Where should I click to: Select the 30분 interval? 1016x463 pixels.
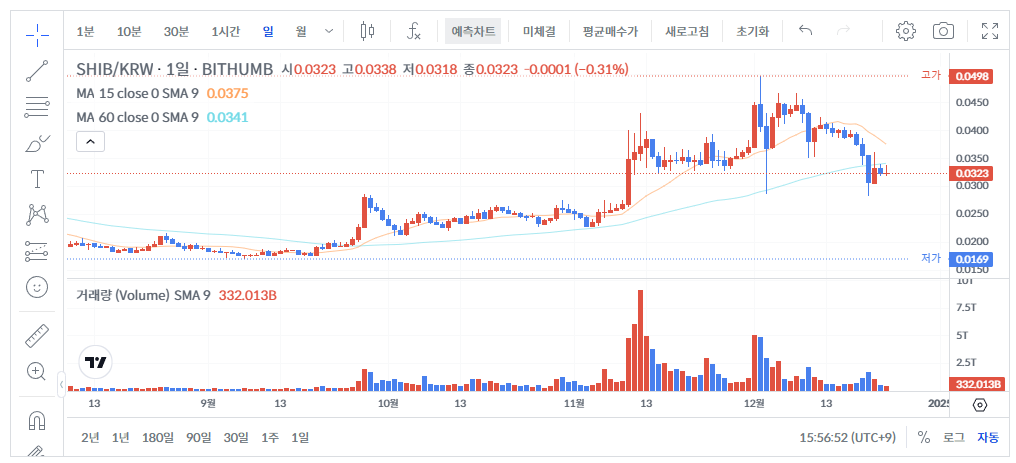pos(176,31)
